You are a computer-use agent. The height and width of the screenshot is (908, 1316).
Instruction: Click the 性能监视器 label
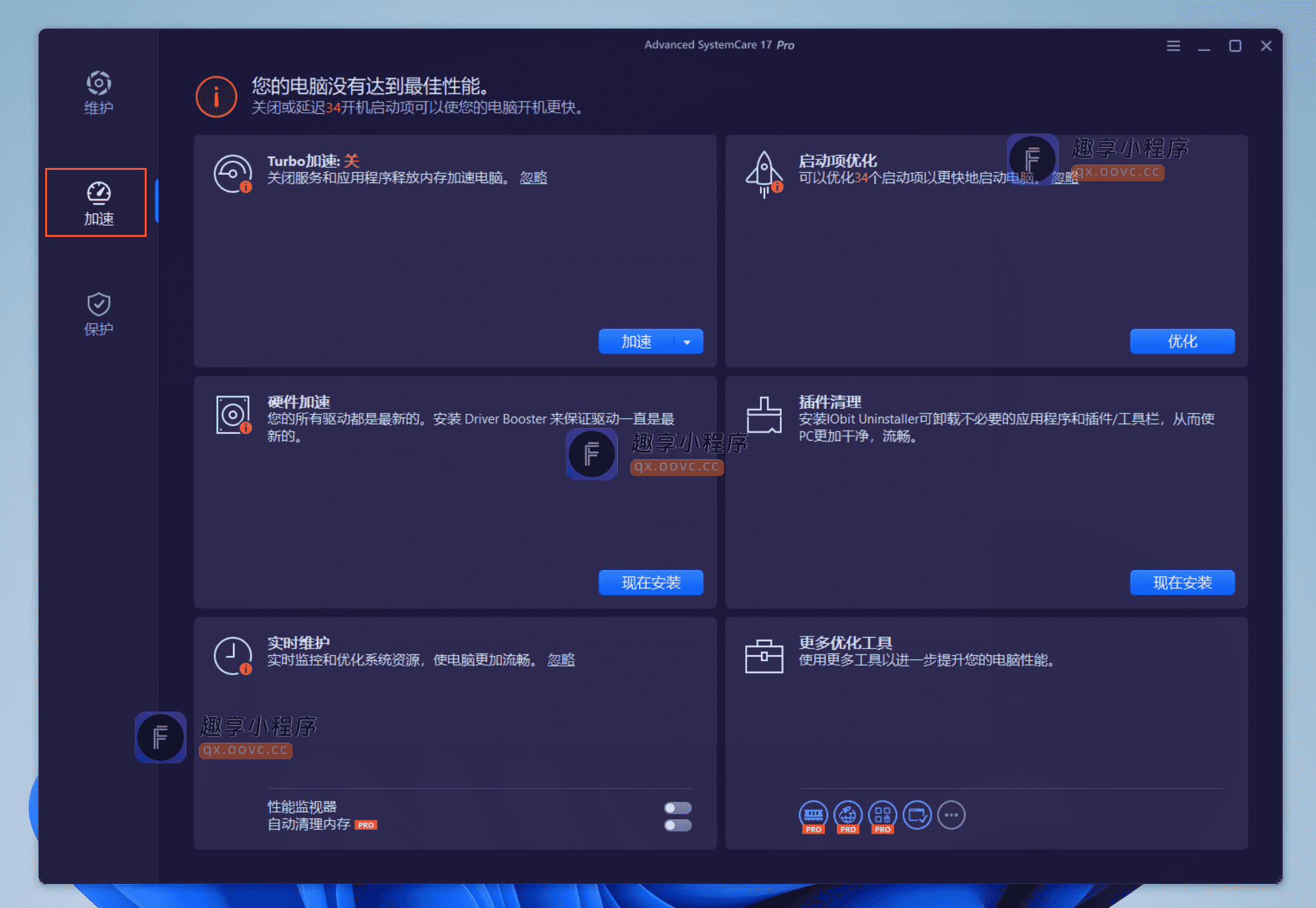302,806
